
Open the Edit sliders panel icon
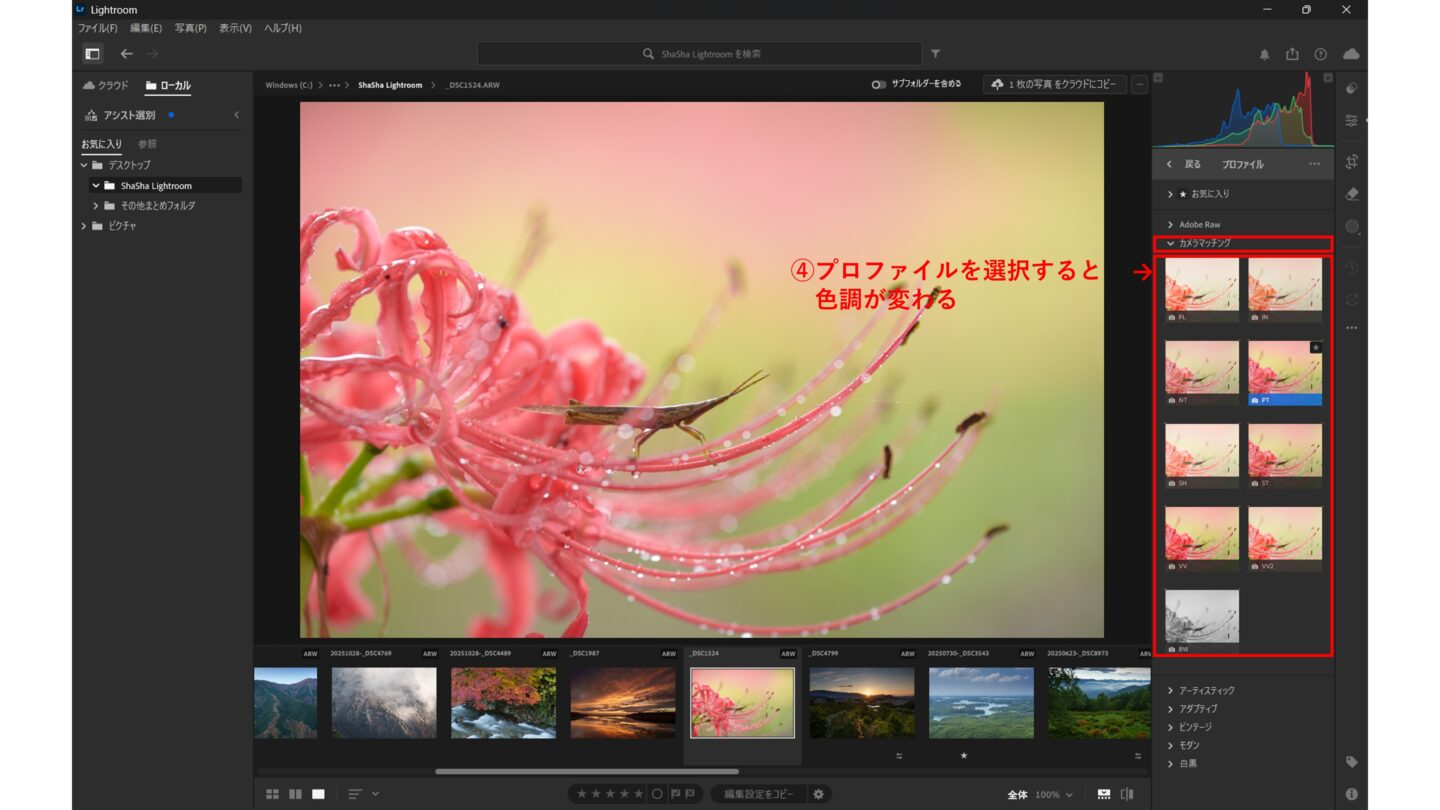[1351, 120]
